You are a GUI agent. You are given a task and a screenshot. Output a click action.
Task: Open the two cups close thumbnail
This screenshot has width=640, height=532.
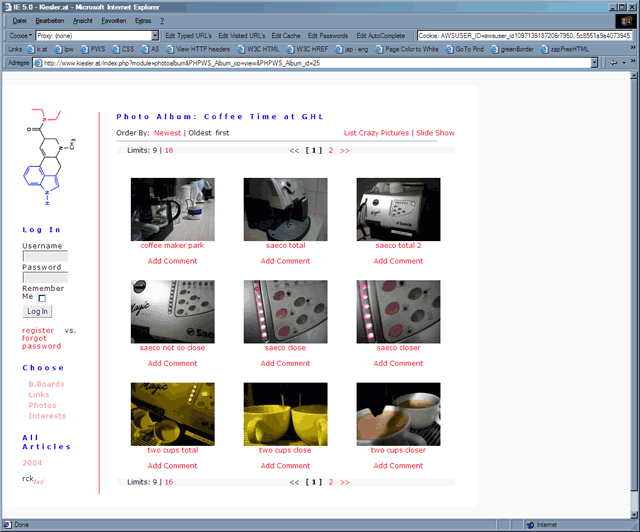click(x=286, y=413)
